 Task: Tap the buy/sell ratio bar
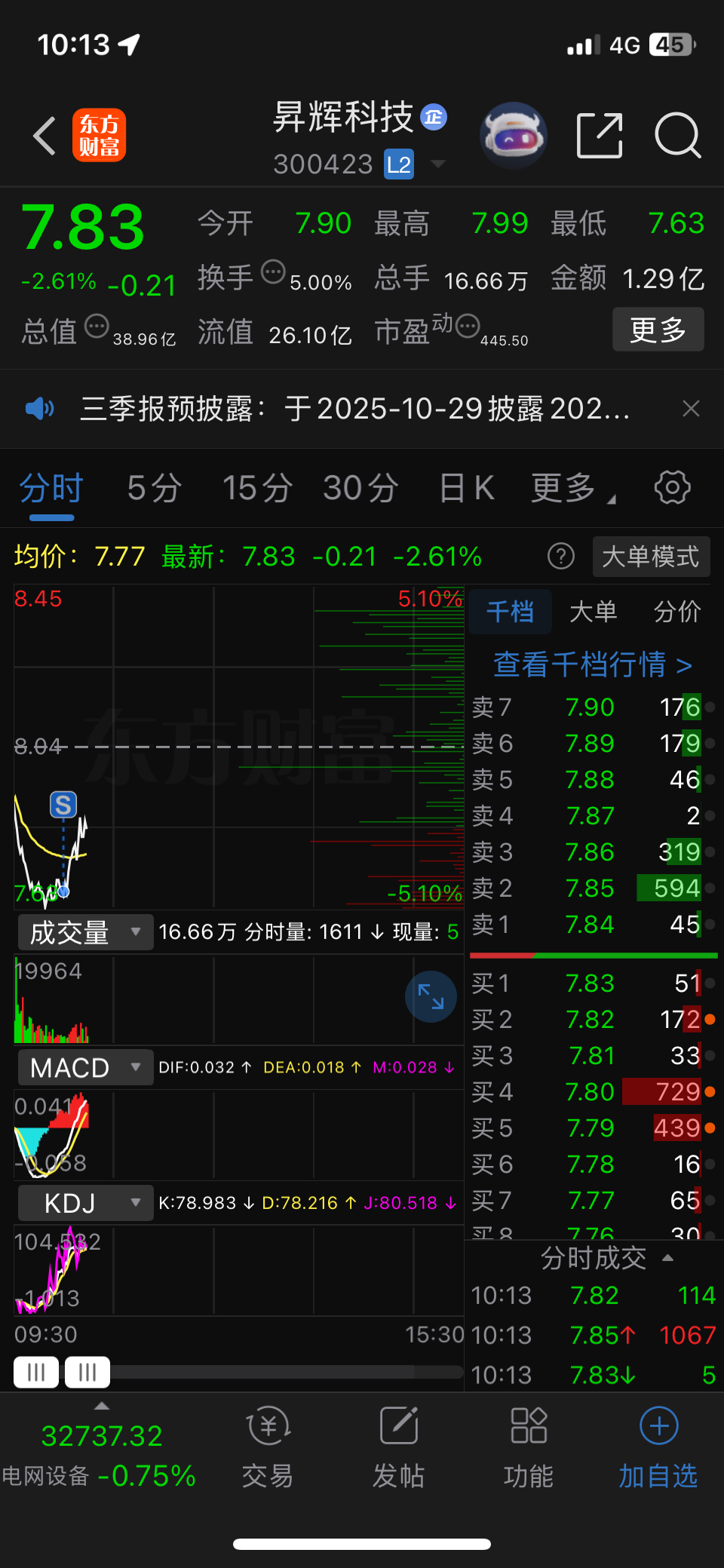coord(593,956)
